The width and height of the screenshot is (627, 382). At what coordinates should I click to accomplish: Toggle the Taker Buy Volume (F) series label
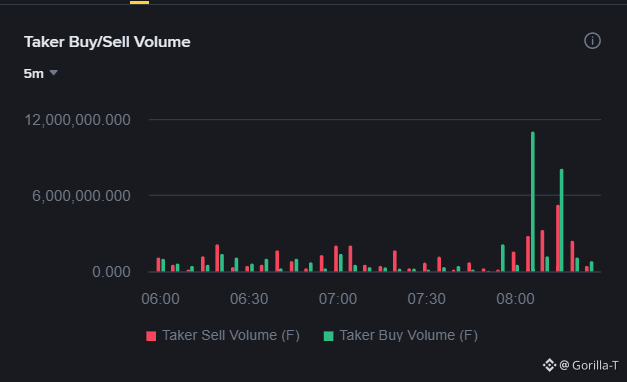408,335
